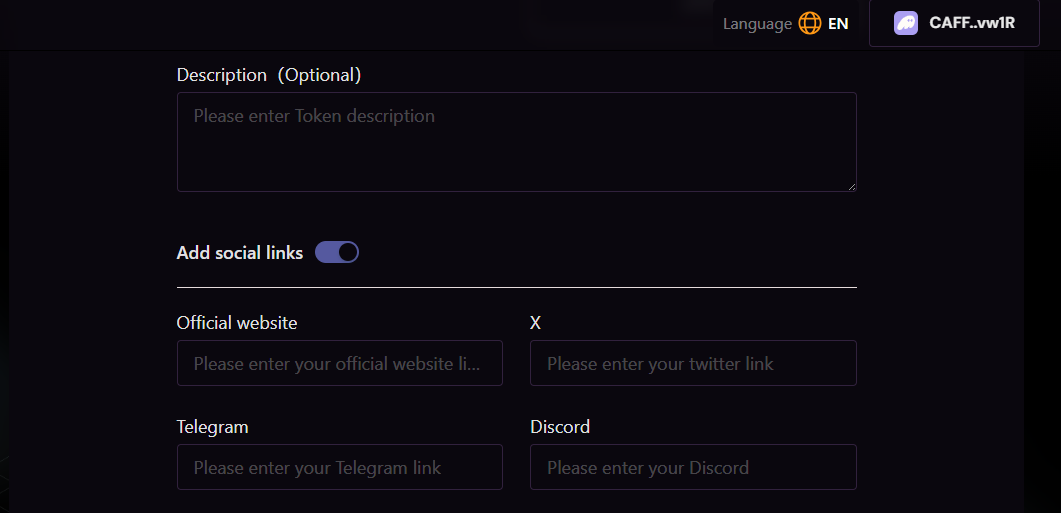The image size is (1061, 513).
Task: Click the Description box resize handle
Action: point(851,186)
